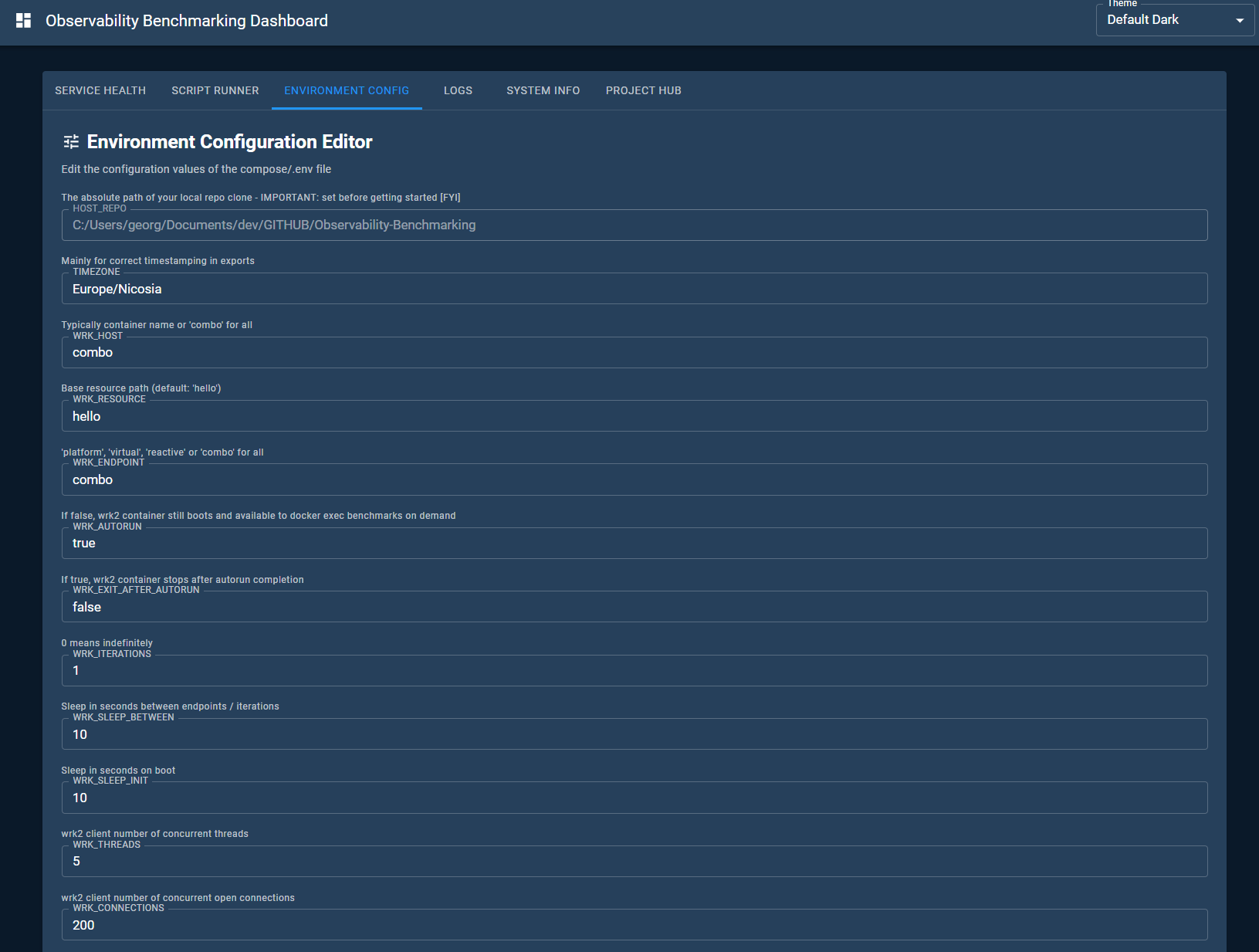Viewport: 1259px width, 952px height.
Task: Open the SYSTEM INFO tab
Action: point(543,90)
